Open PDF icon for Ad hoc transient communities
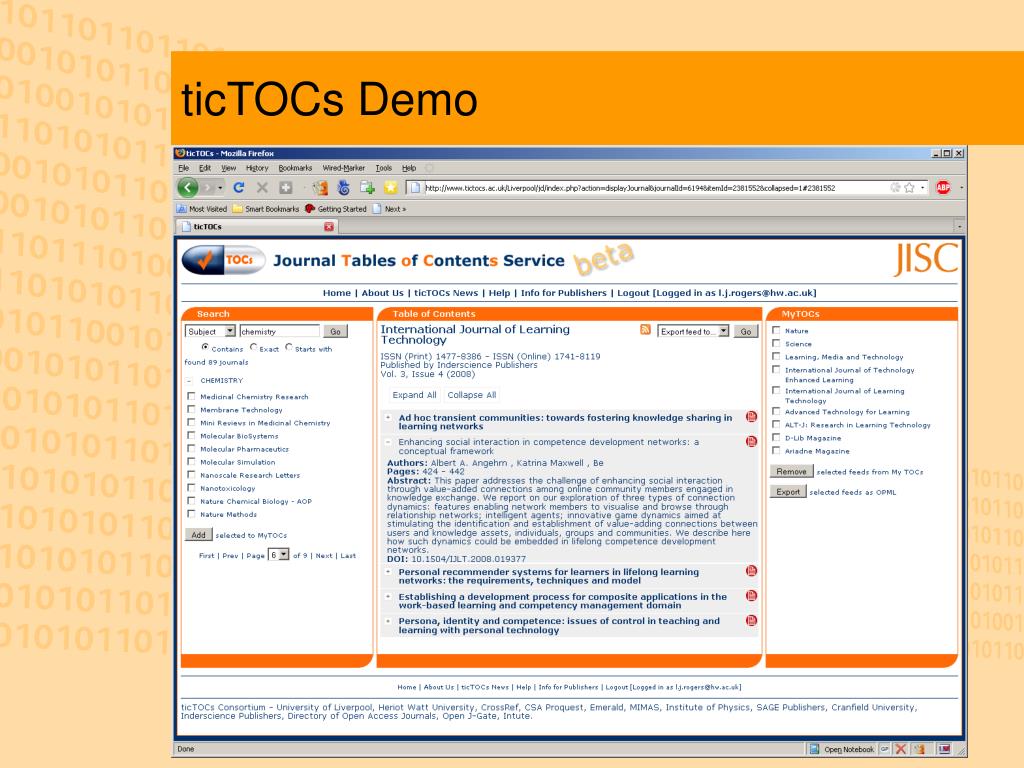Viewport: 1024px width, 768px height. coord(751,417)
